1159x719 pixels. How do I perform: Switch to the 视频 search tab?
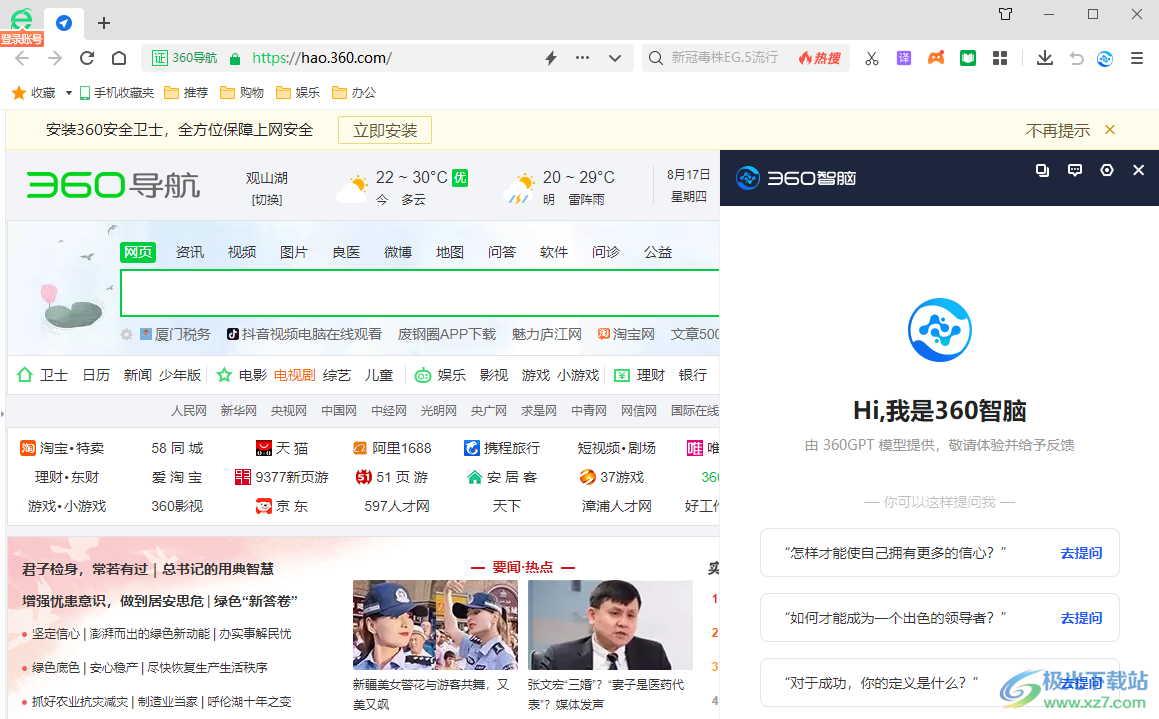click(242, 252)
